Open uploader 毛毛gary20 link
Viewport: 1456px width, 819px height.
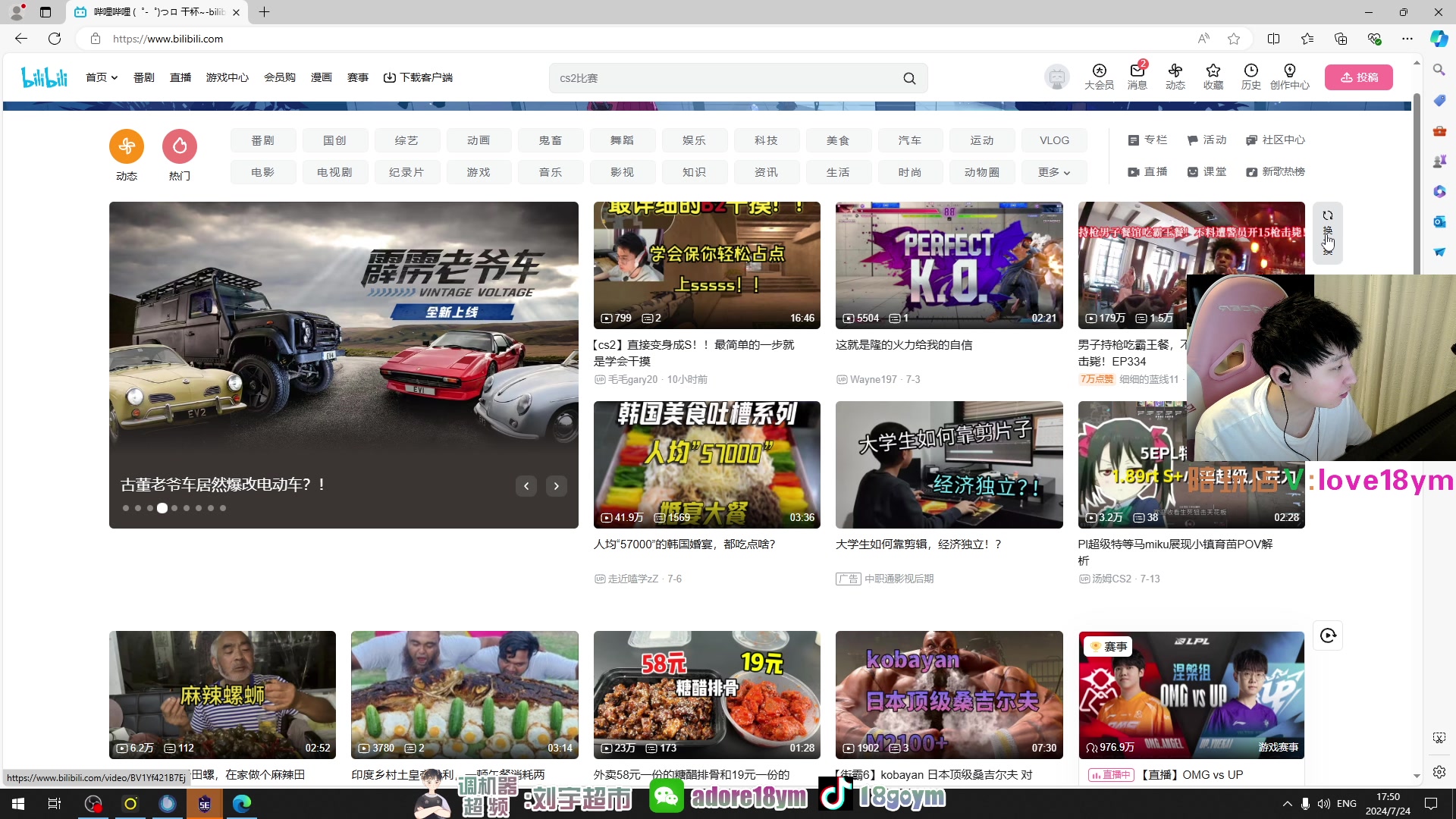coord(632,379)
